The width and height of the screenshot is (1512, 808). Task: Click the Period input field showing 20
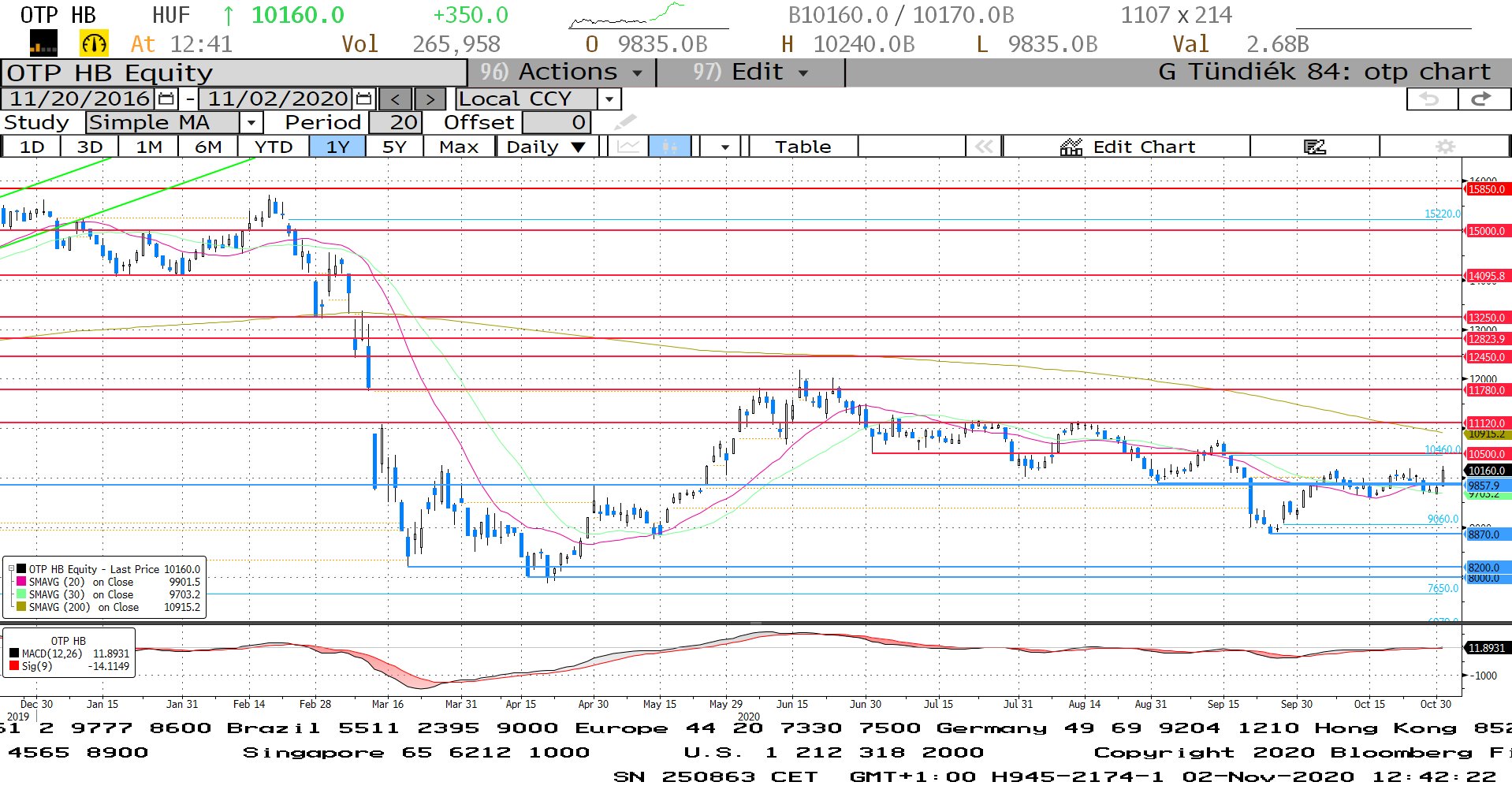pos(395,122)
